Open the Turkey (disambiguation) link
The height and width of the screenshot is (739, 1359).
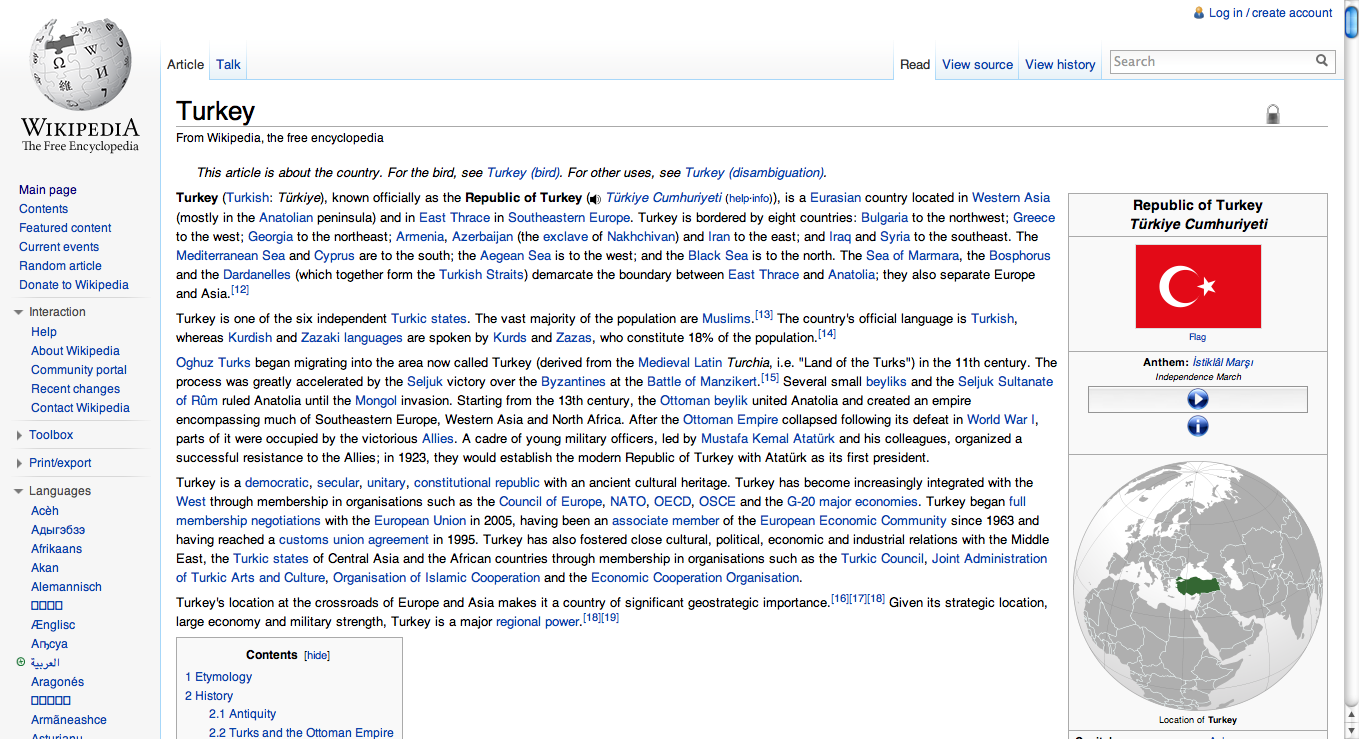[754, 172]
